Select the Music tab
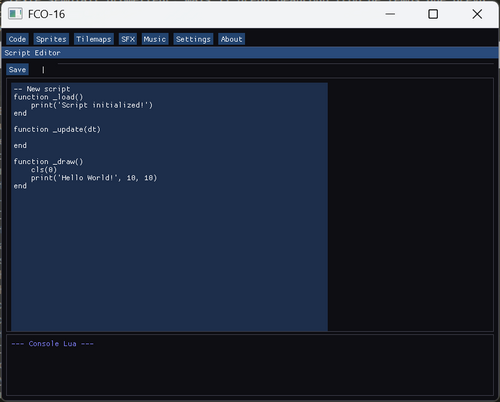Image resolution: width=500 pixels, height=402 pixels. [x=155, y=39]
